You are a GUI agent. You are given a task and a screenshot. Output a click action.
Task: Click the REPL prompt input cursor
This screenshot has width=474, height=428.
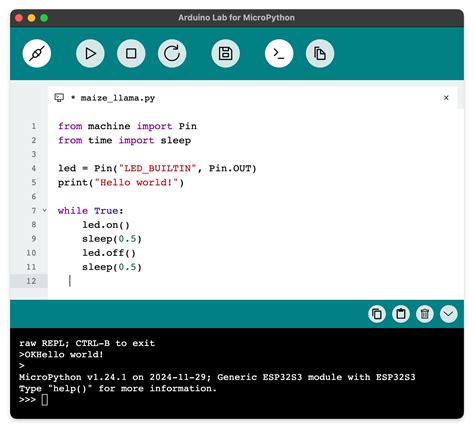[45, 400]
